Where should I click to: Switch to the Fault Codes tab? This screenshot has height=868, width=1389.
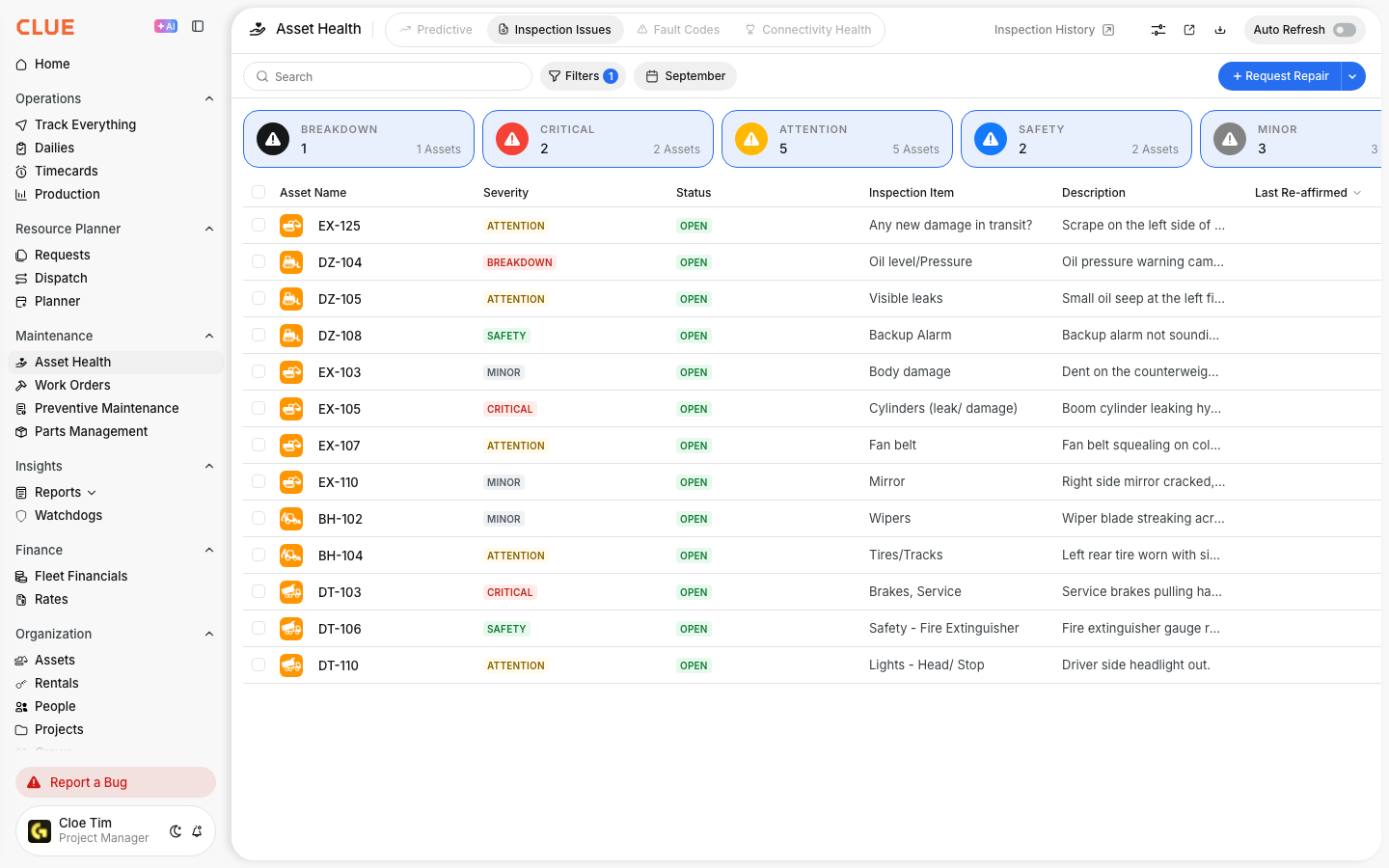pos(678,30)
